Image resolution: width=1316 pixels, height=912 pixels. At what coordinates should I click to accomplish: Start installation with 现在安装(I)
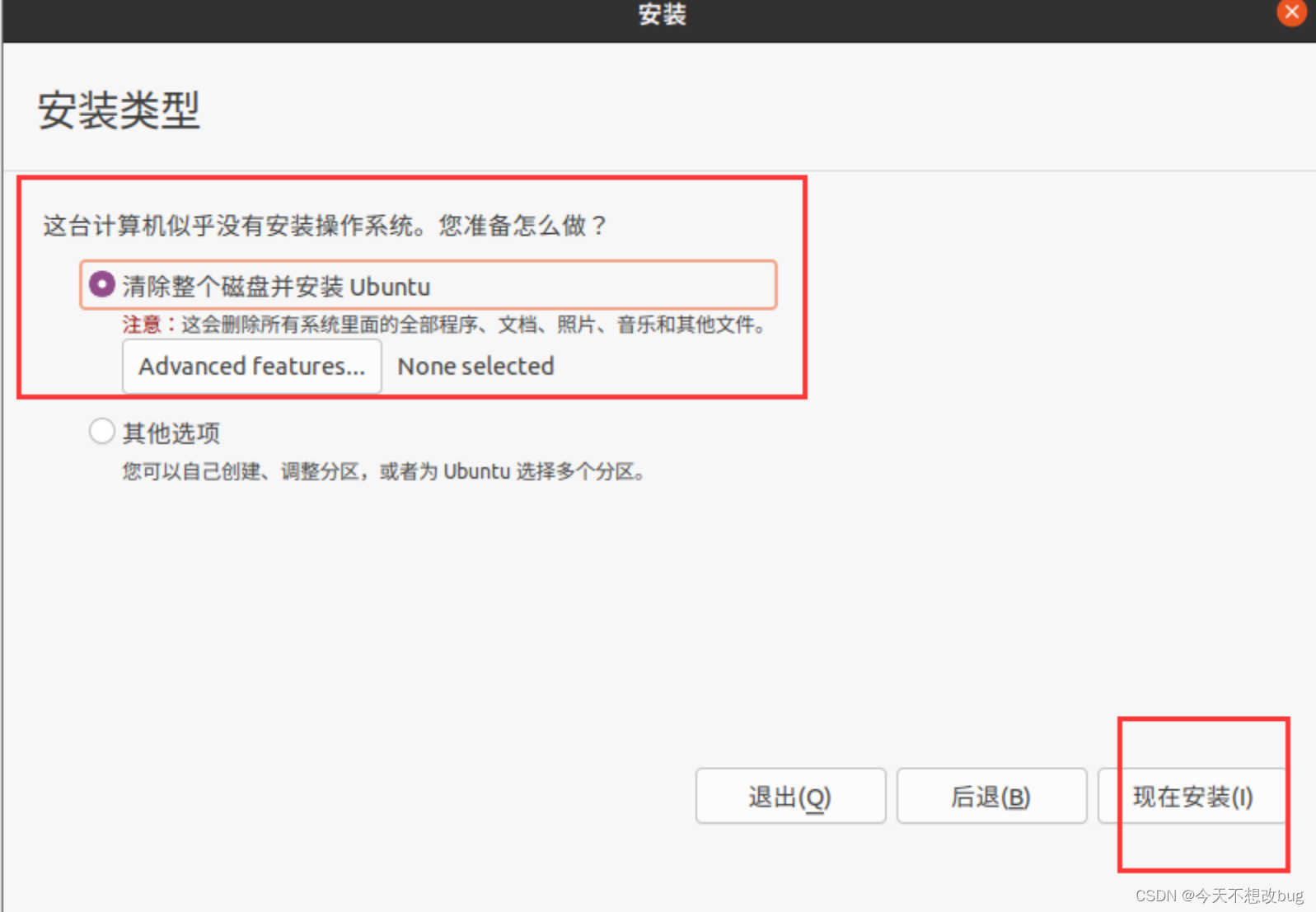[x=1192, y=796]
